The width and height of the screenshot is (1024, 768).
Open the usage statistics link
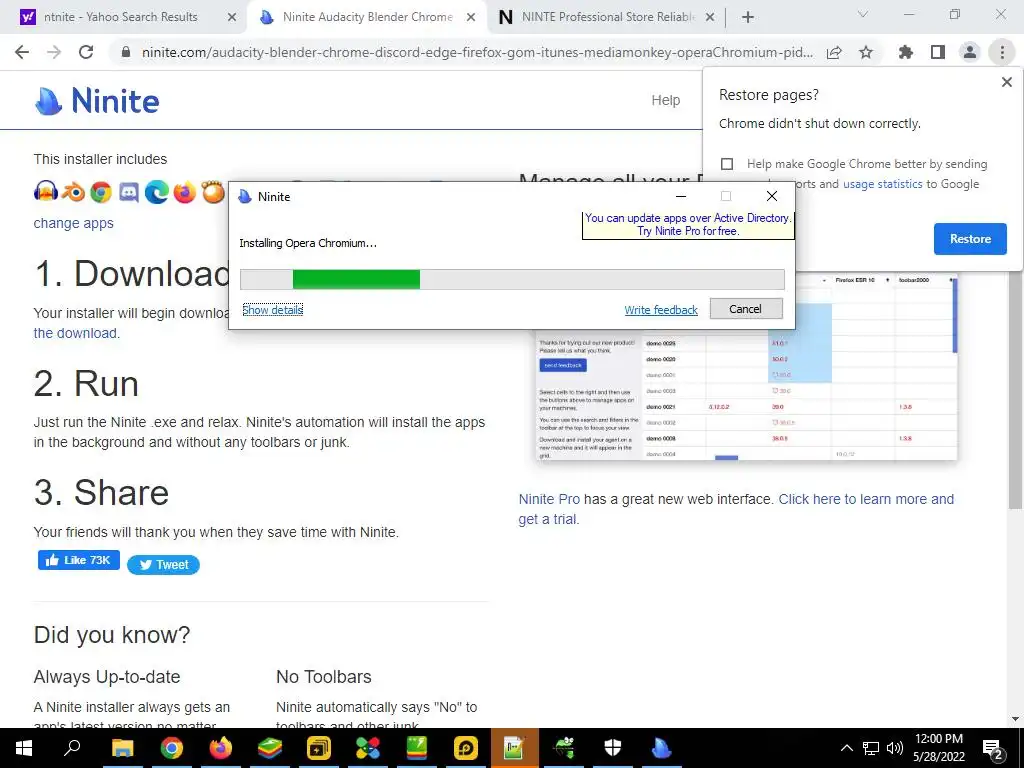(882, 184)
